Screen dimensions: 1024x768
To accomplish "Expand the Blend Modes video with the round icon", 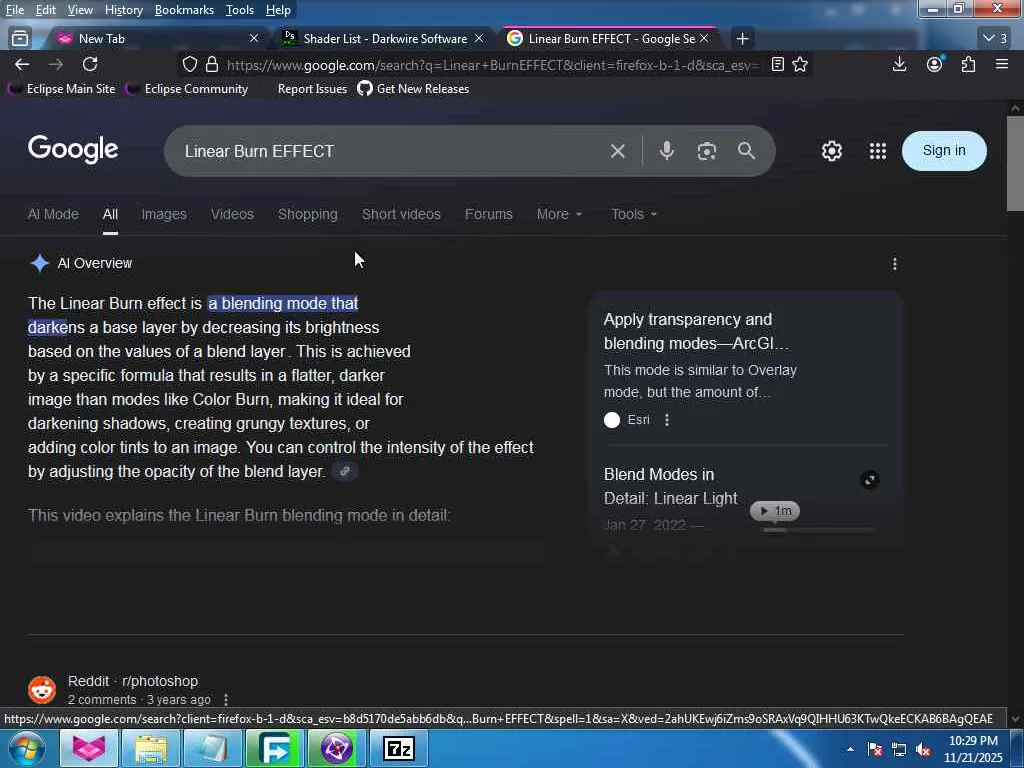I will tap(869, 480).
